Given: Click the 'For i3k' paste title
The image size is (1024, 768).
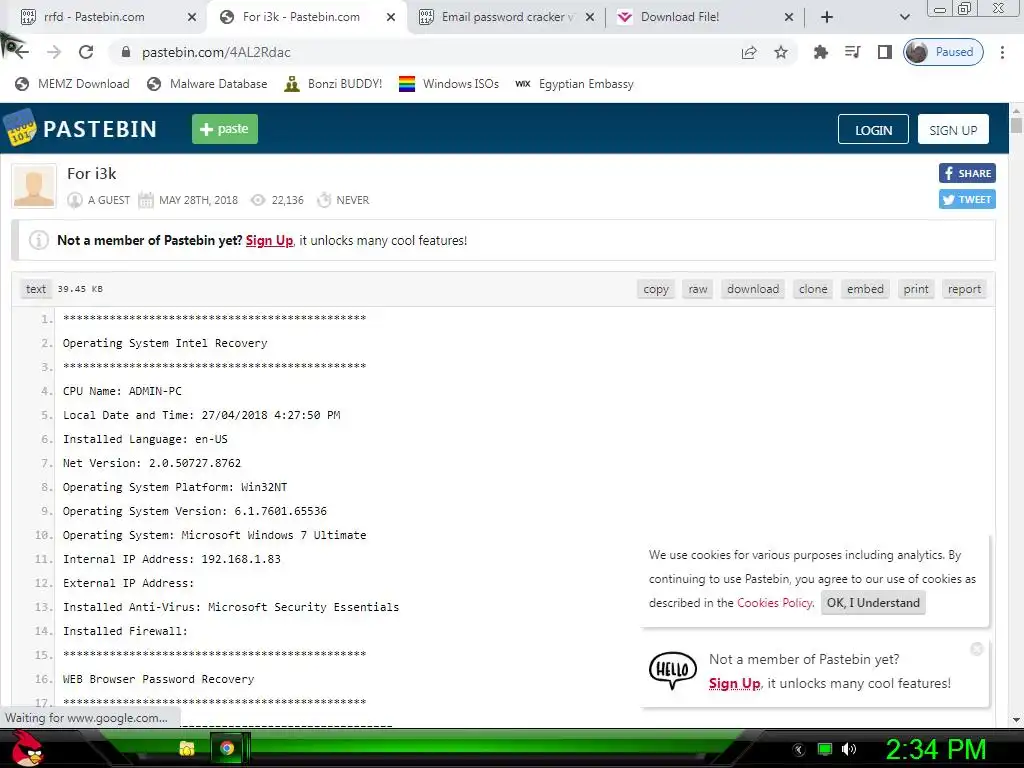Looking at the screenshot, I should click(x=91, y=174).
